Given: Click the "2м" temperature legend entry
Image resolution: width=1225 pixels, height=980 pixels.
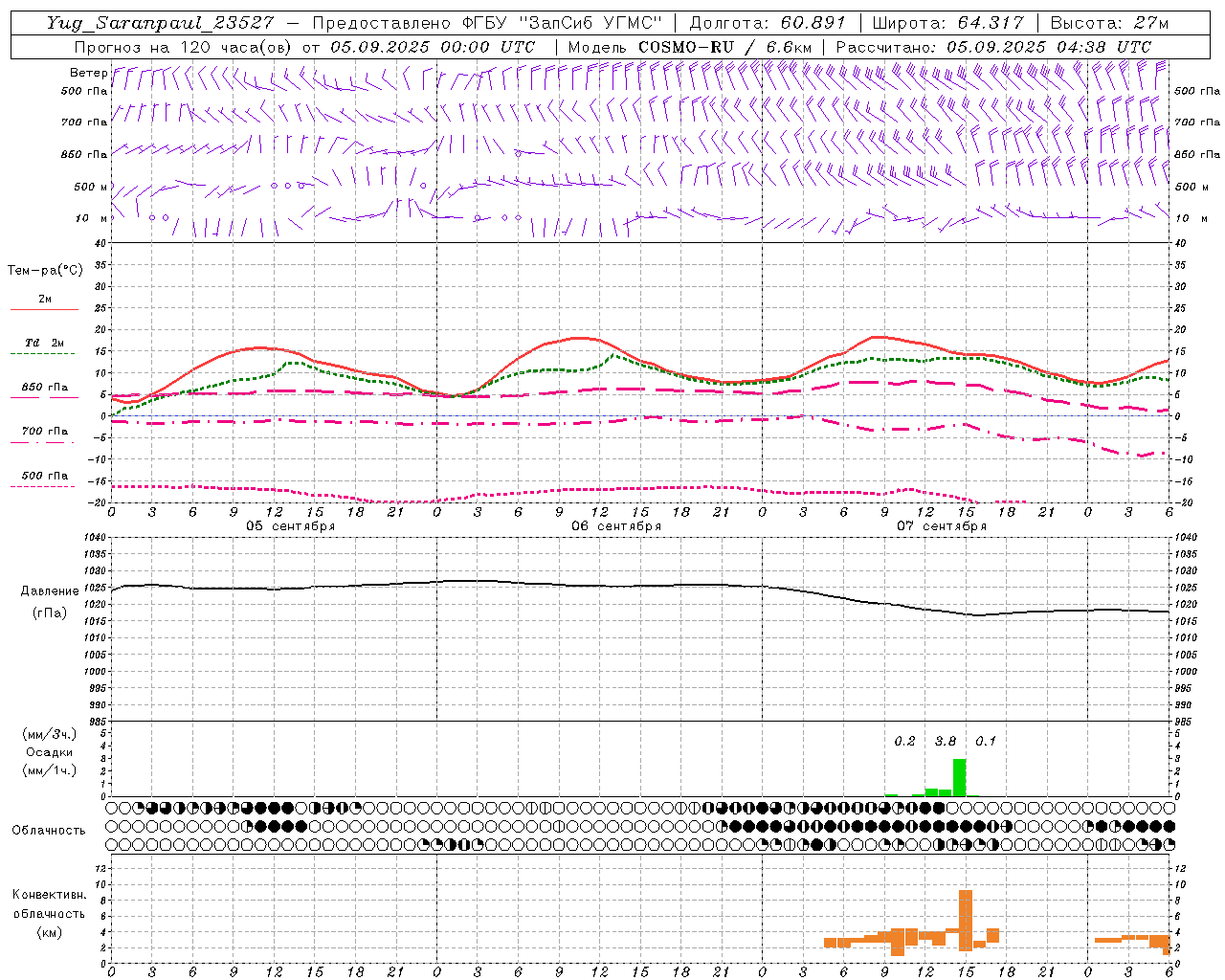Looking at the screenshot, I should [x=45, y=300].
